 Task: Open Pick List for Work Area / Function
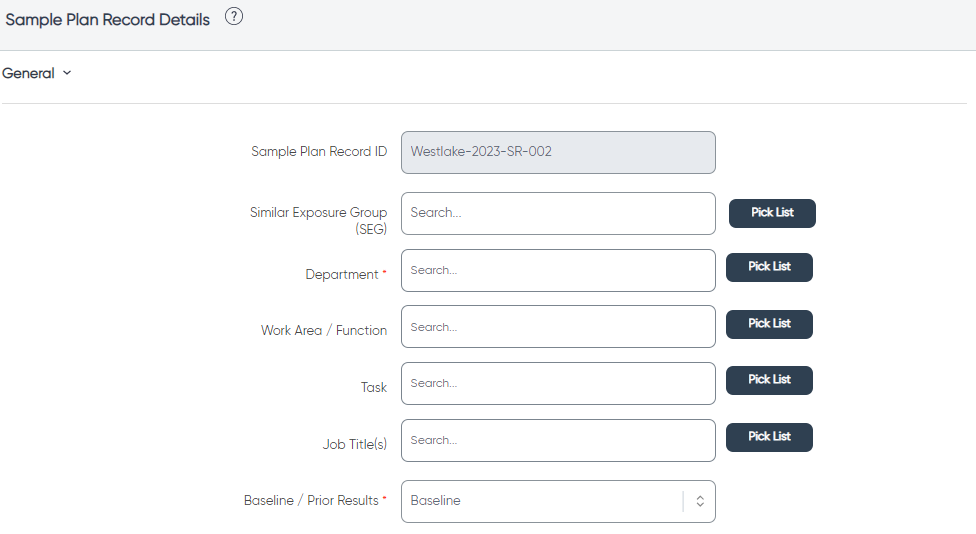click(x=769, y=324)
